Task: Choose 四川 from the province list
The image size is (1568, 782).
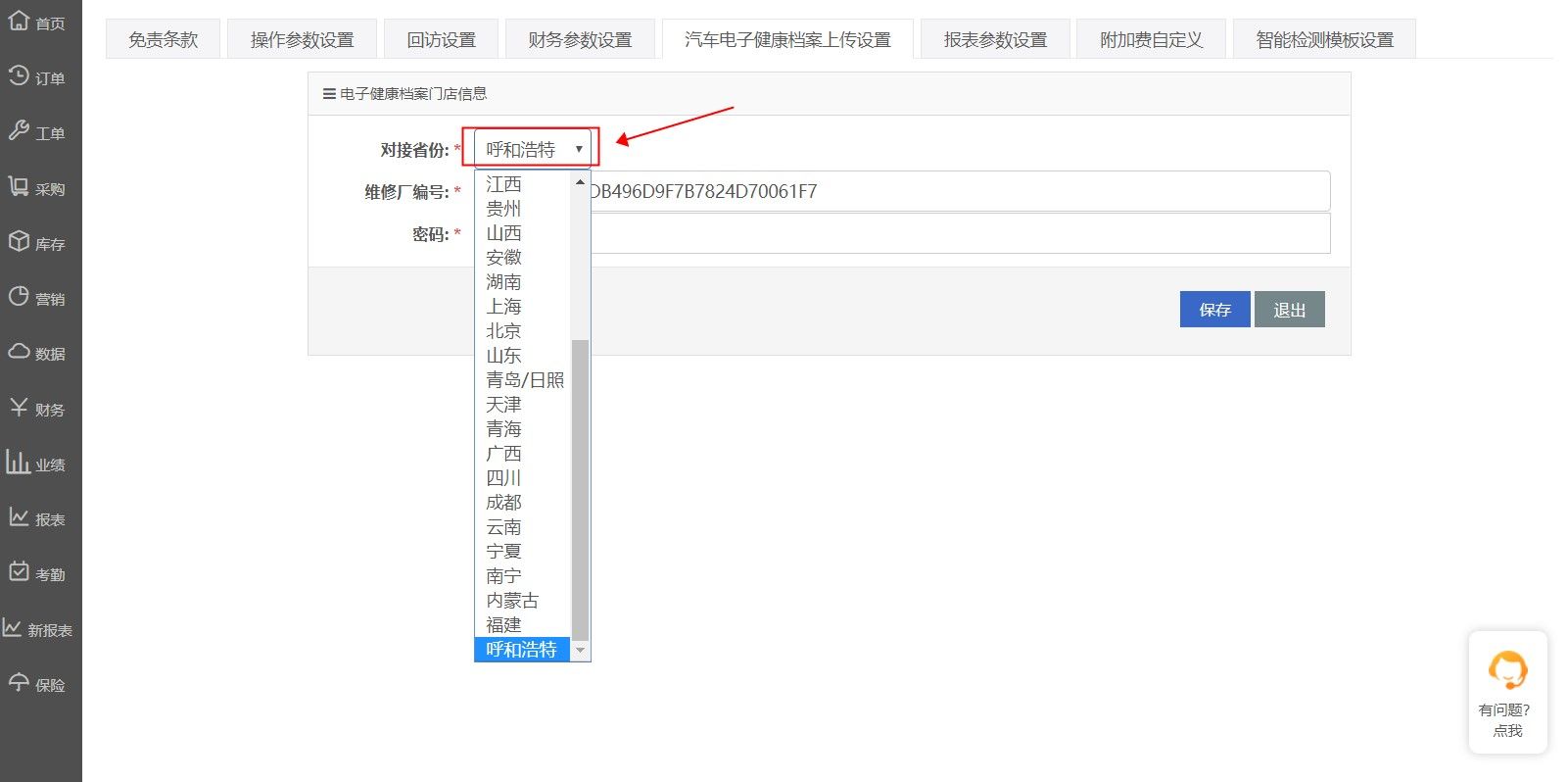Action: [x=522, y=478]
